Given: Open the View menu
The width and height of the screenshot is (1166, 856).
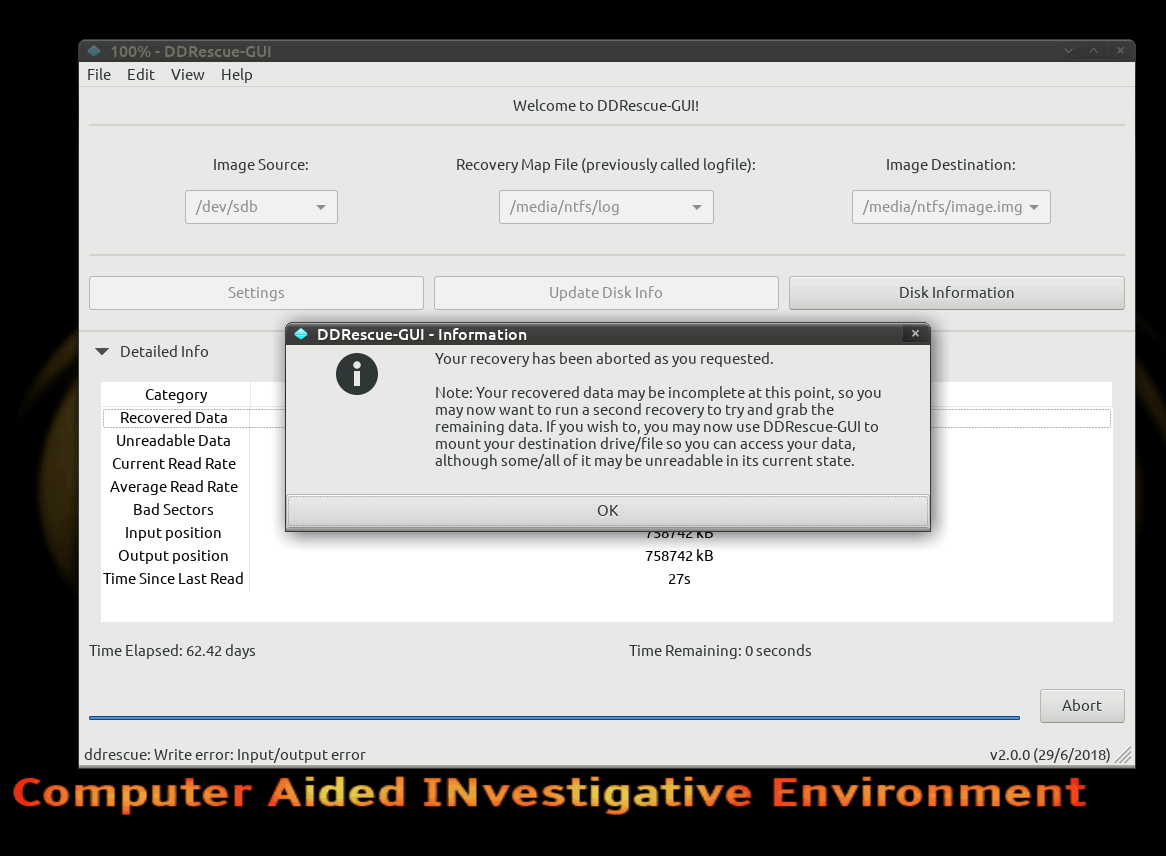Looking at the screenshot, I should click(x=187, y=74).
